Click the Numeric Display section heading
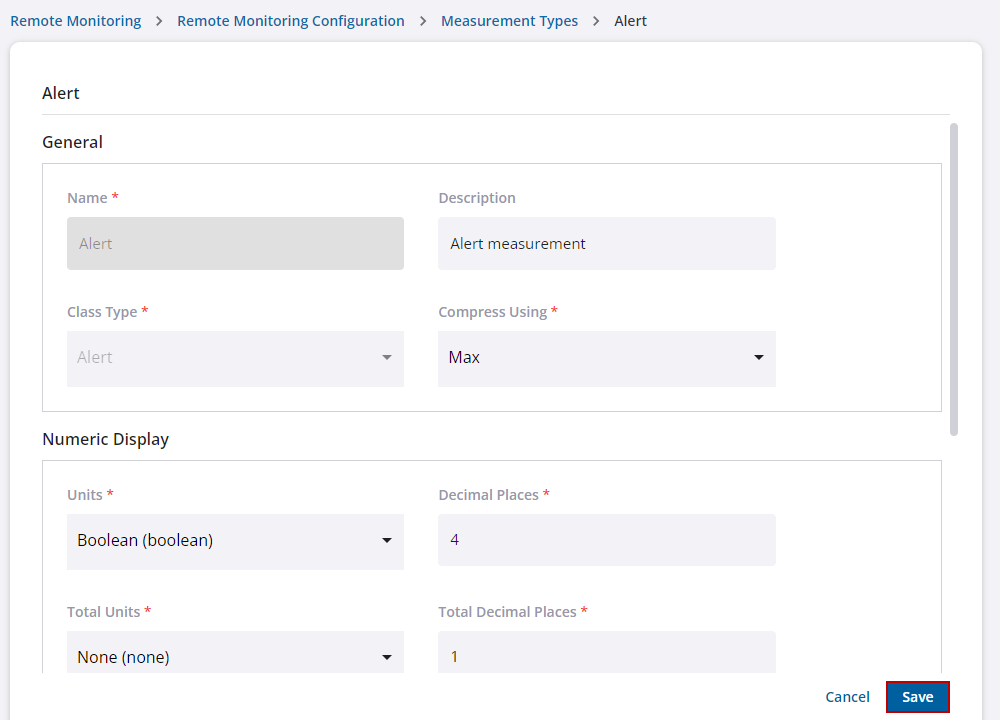1000x720 pixels. point(105,439)
